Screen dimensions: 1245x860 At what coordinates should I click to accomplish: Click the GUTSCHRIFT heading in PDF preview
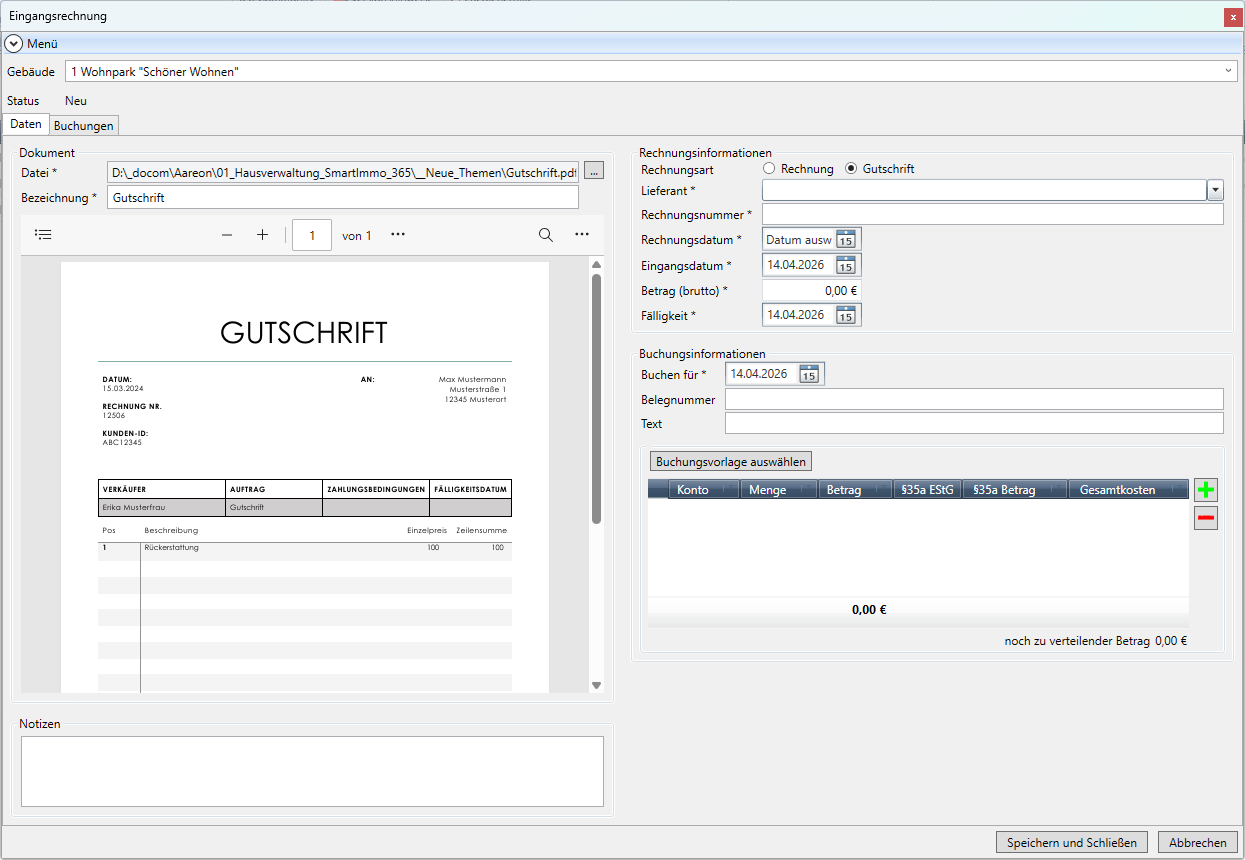pyautogui.click(x=304, y=333)
